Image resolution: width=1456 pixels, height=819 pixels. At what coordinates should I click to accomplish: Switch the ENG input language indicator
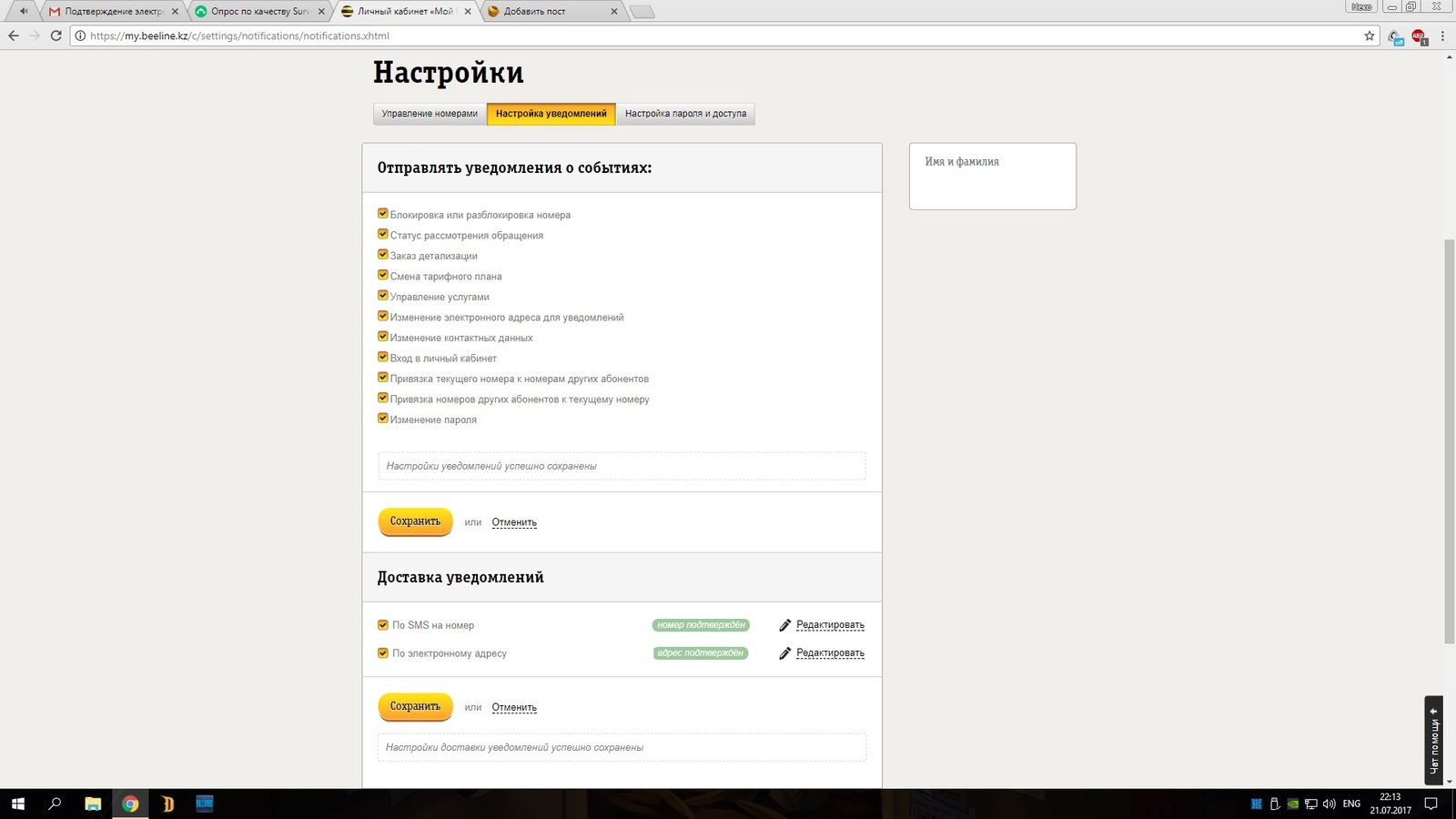[1351, 804]
